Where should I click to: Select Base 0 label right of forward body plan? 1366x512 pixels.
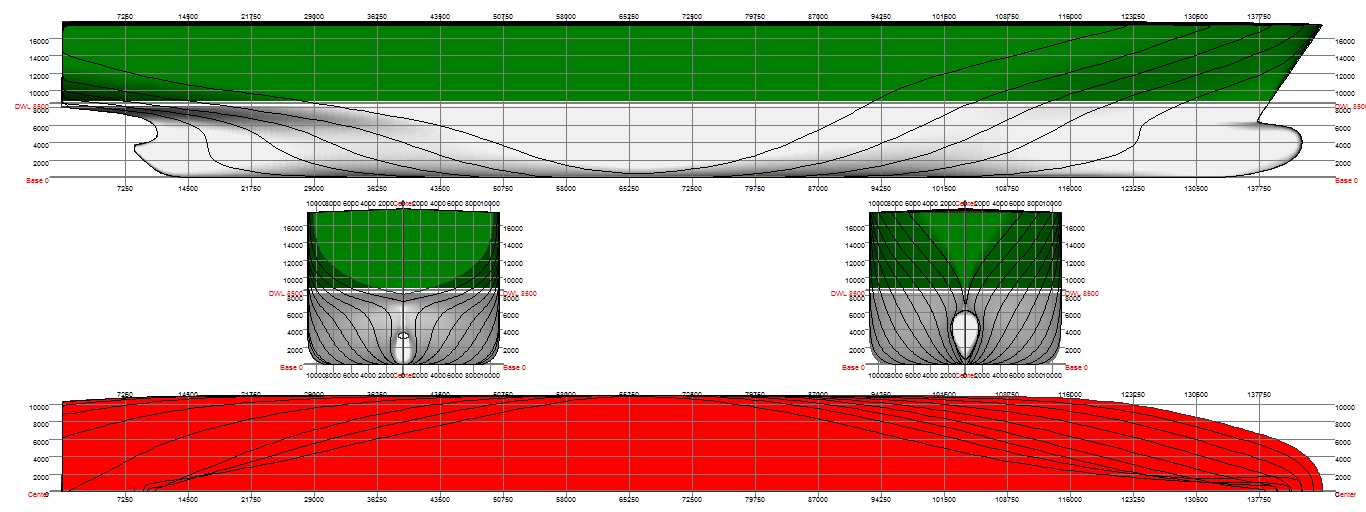tap(1077, 368)
